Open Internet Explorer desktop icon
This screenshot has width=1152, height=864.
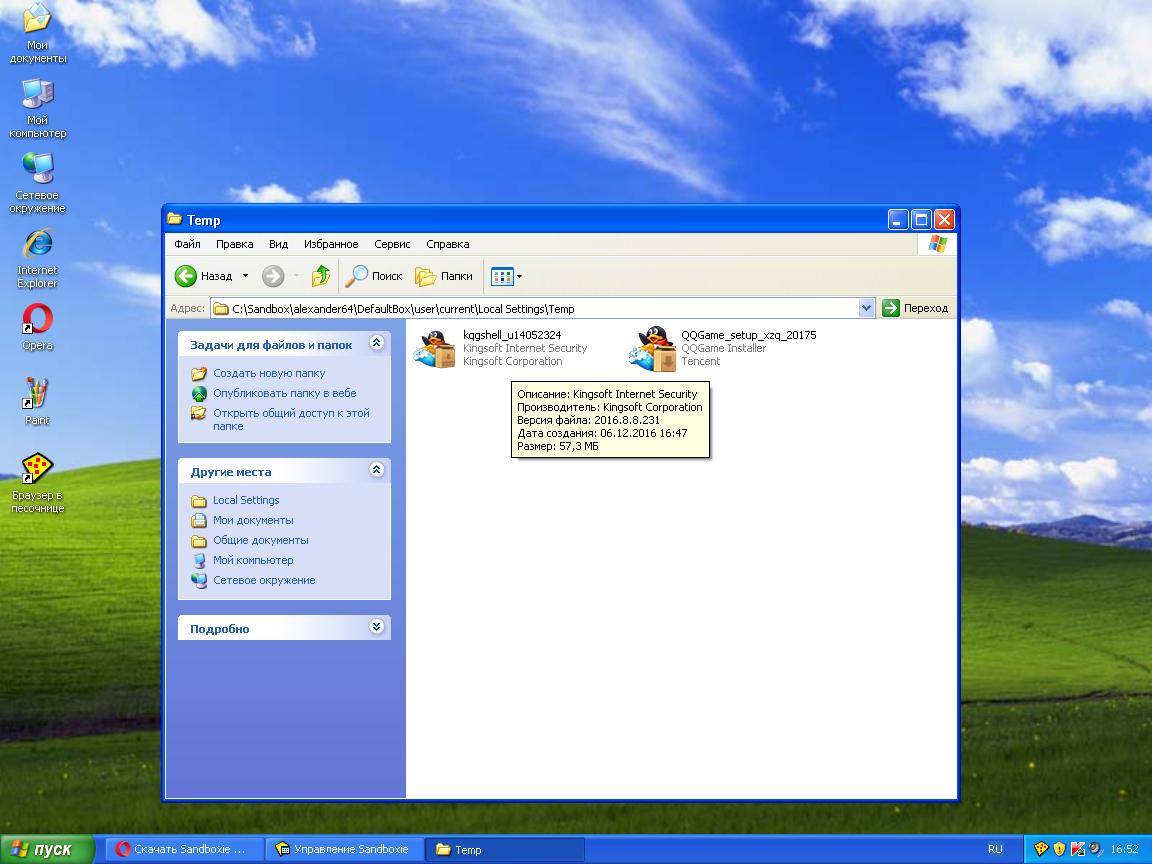(37, 245)
